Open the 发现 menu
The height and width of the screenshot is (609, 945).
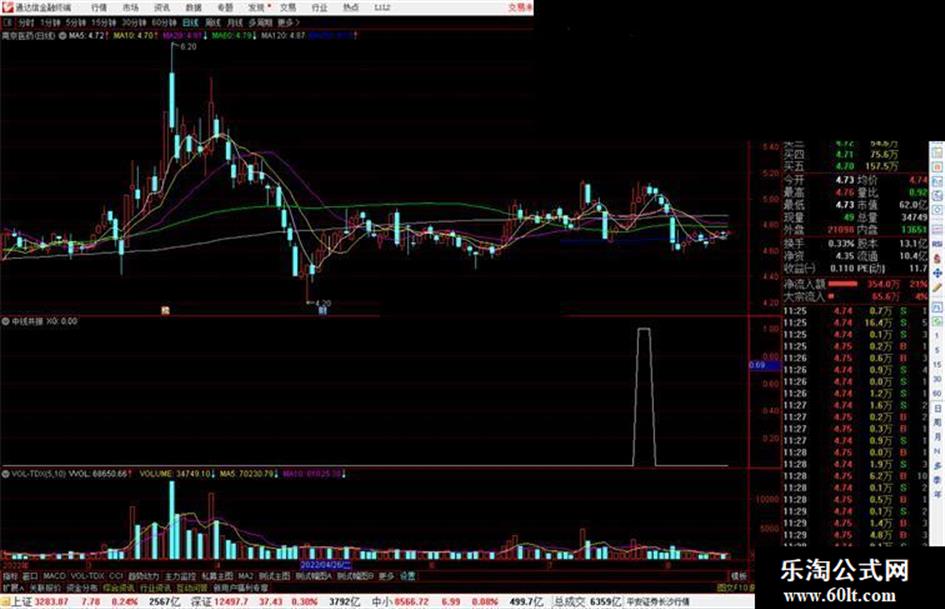[256, 7]
